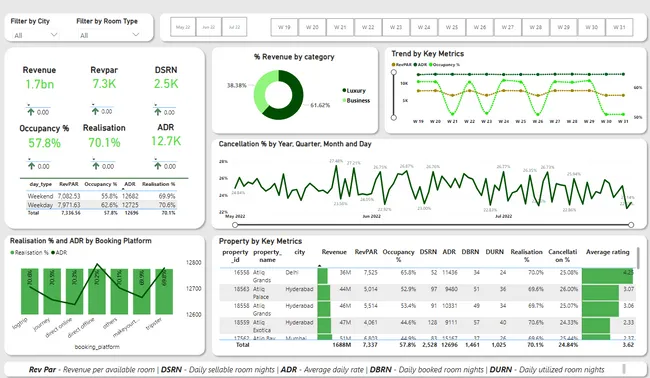Click the green up arrow under Revenue

[31, 112]
